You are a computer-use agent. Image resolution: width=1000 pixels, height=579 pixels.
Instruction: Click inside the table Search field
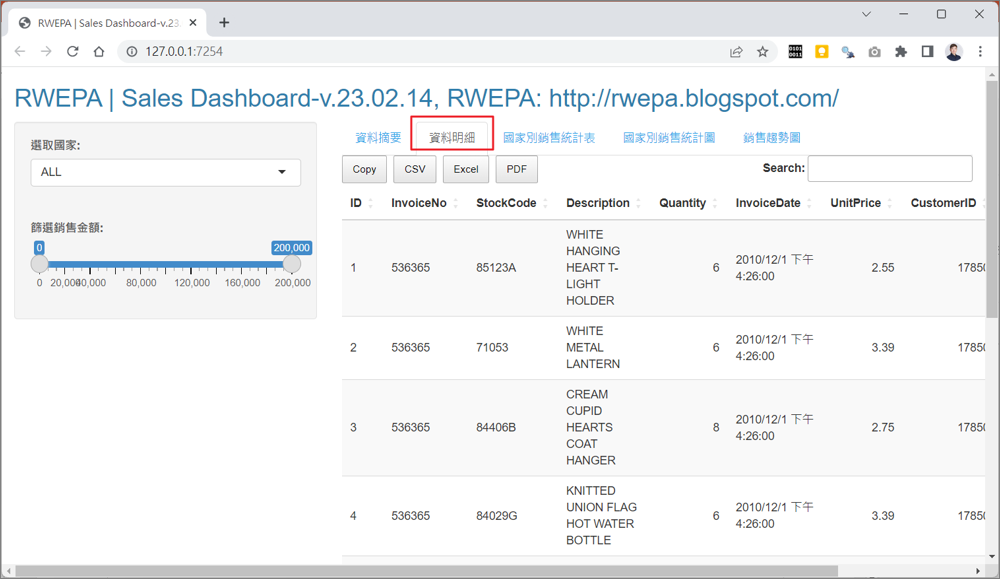coord(889,168)
